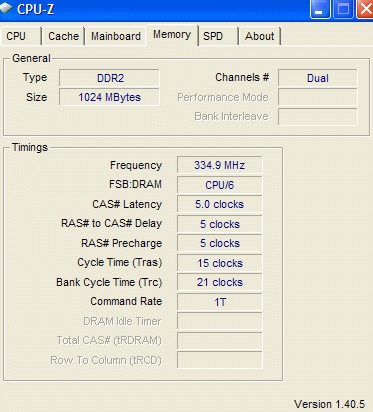Click the grayed Performance Mode label
Viewport: 373px width, 412px height.
[x=223, y=97]
